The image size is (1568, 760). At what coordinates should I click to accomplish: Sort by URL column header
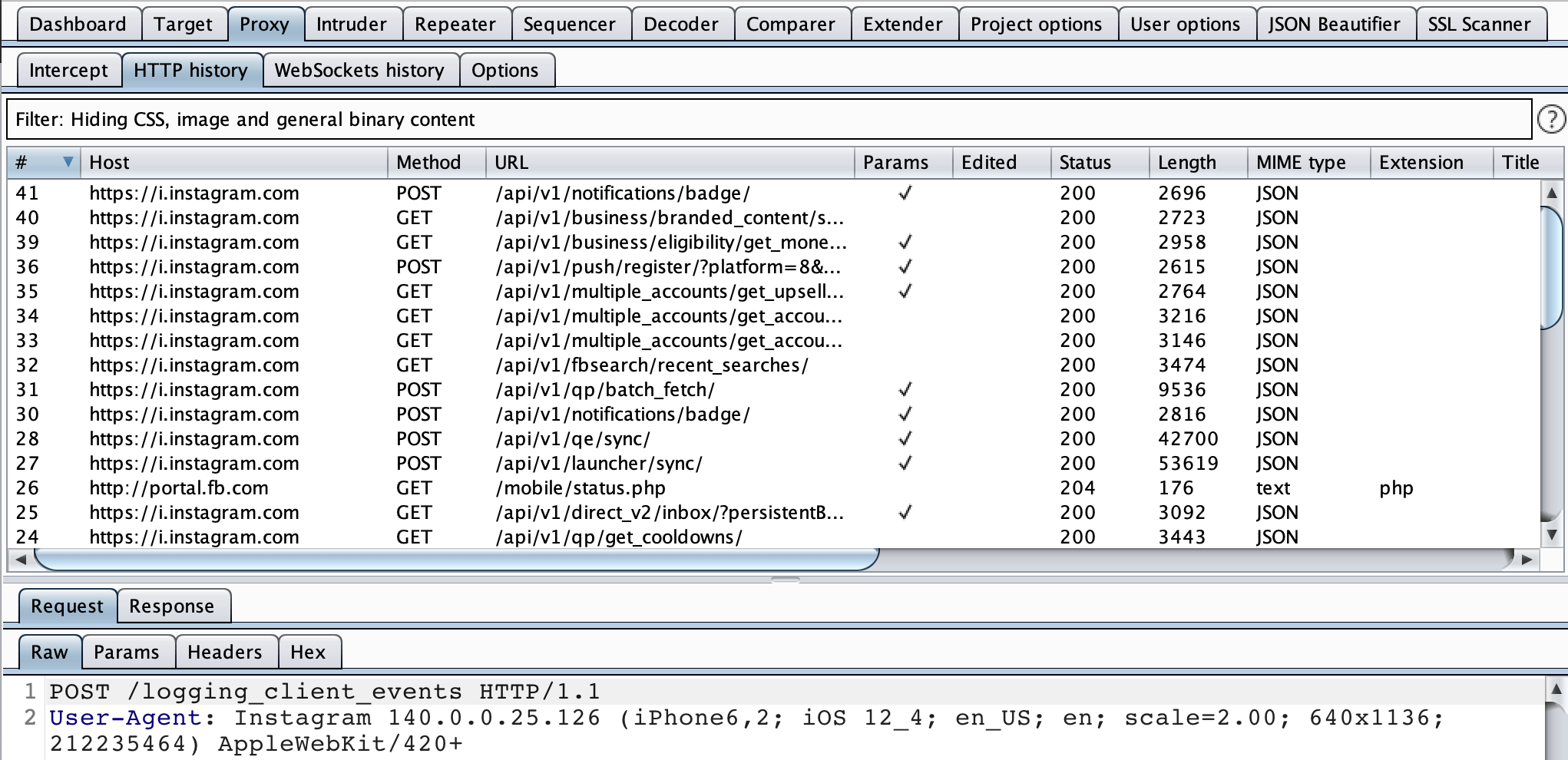coord(670,162)
